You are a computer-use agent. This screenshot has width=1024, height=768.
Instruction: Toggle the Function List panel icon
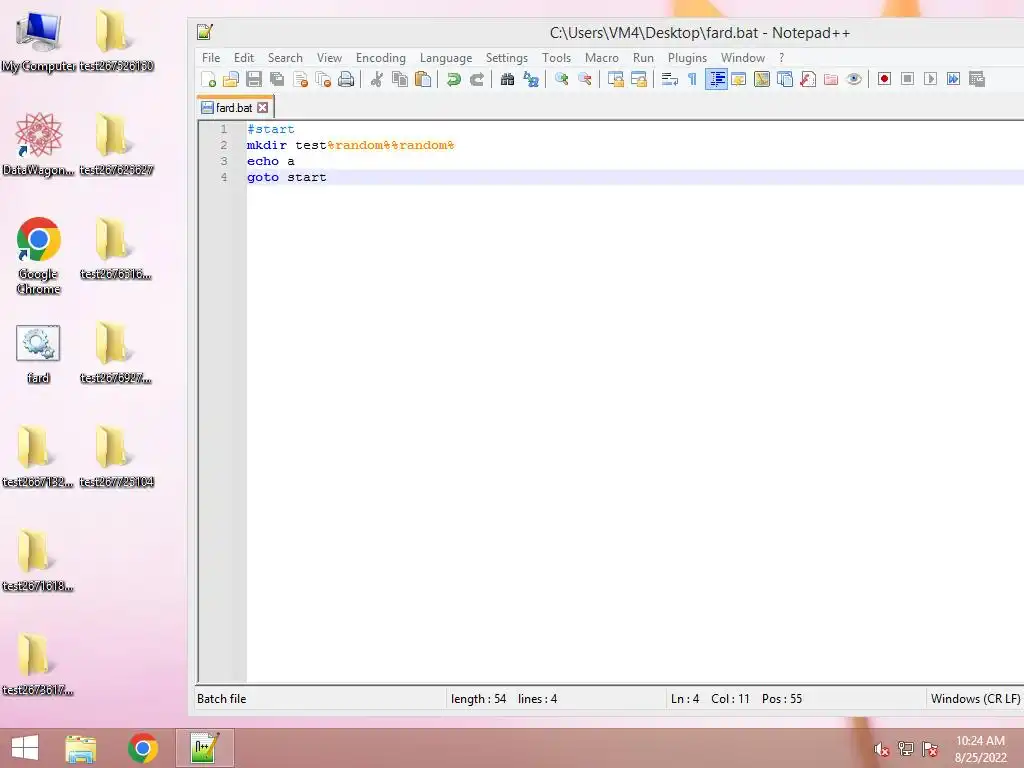pos(808,80)
